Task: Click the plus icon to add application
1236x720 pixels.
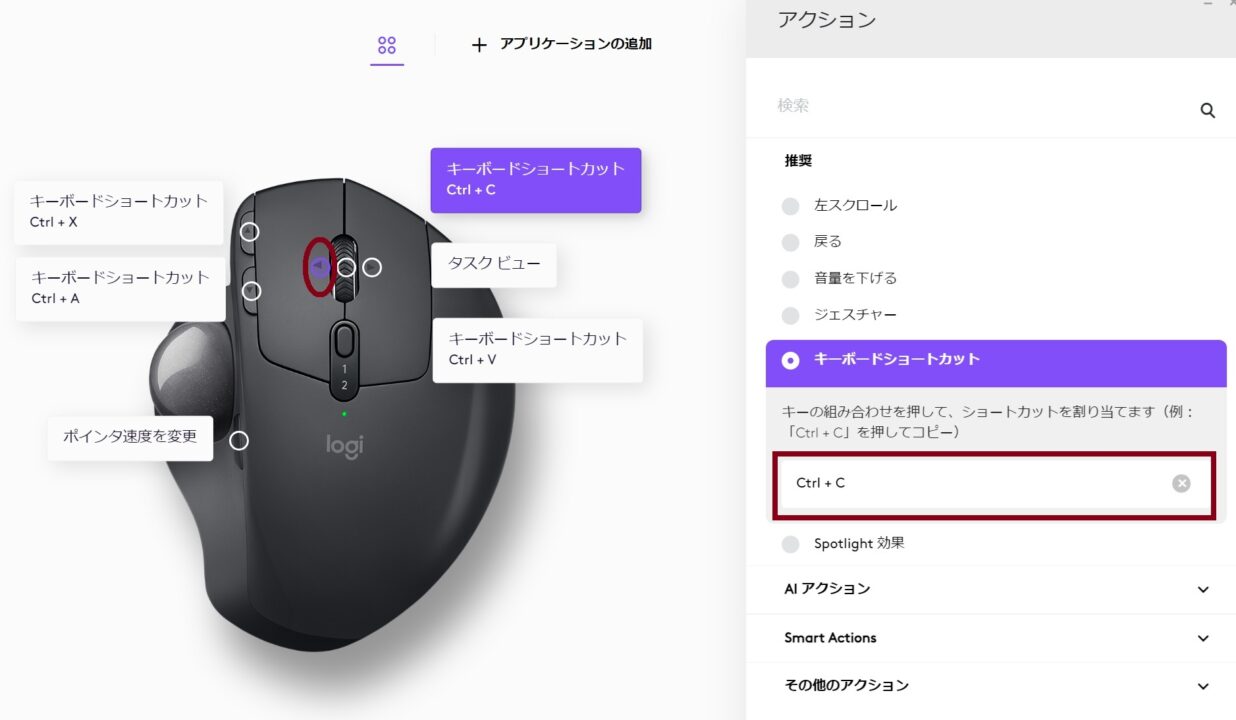Action: (479, 45)
